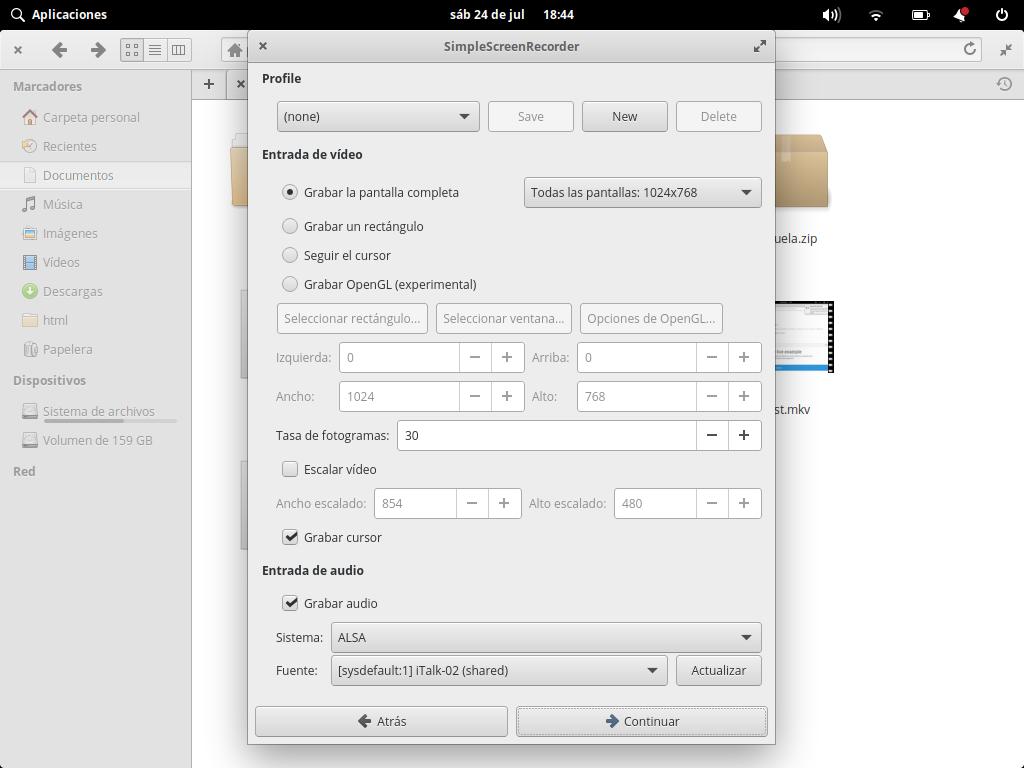Open the Wi-Fi network indicator
Image resolution: width=1024 pixels, height=768 pixels.
(876, 14)
